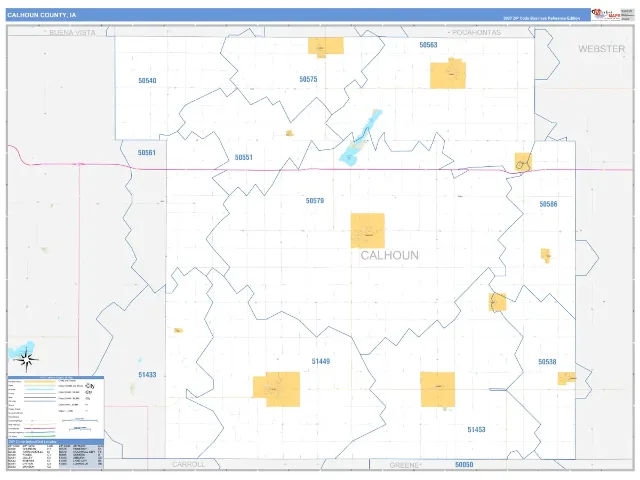Select the 50575 ZIP code label
The image size is (640, 480).
308,79
